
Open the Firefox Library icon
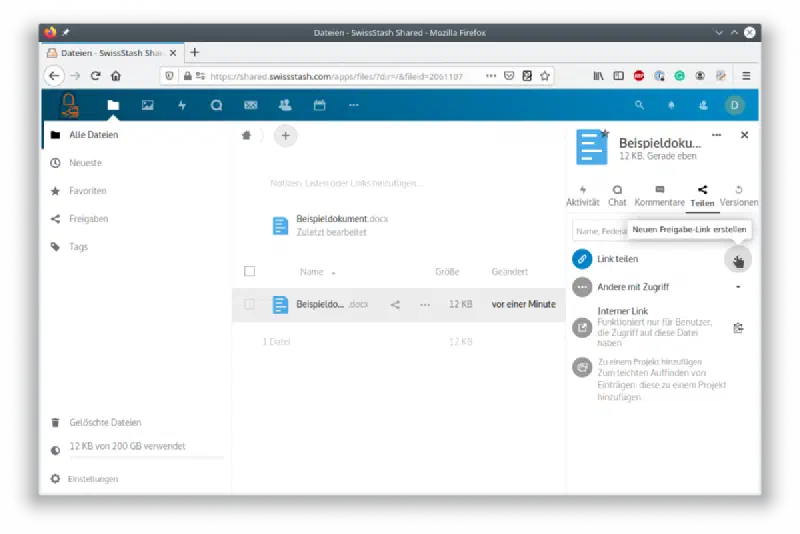[x=598, y=76]
